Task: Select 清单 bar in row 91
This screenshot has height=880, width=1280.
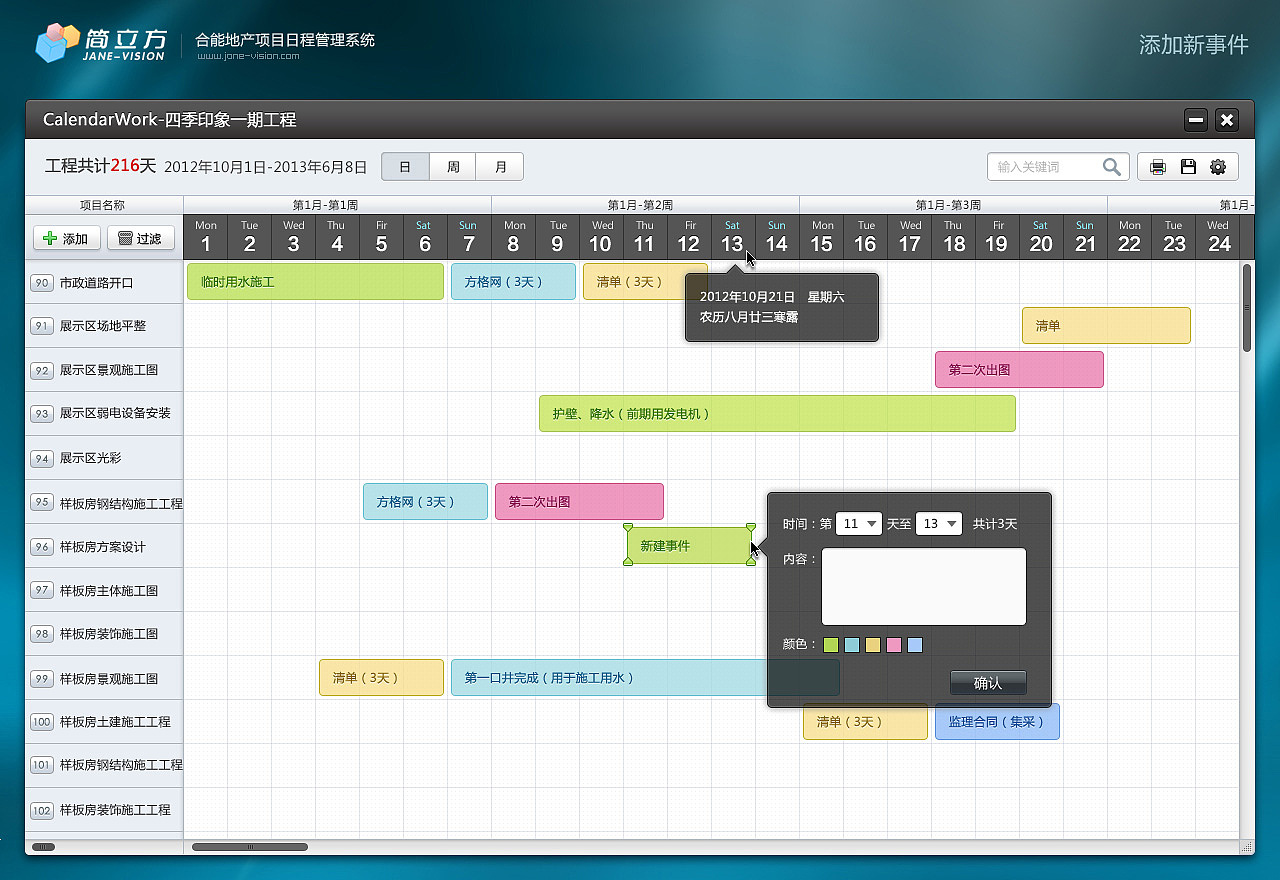Action: click(1106, 325)
